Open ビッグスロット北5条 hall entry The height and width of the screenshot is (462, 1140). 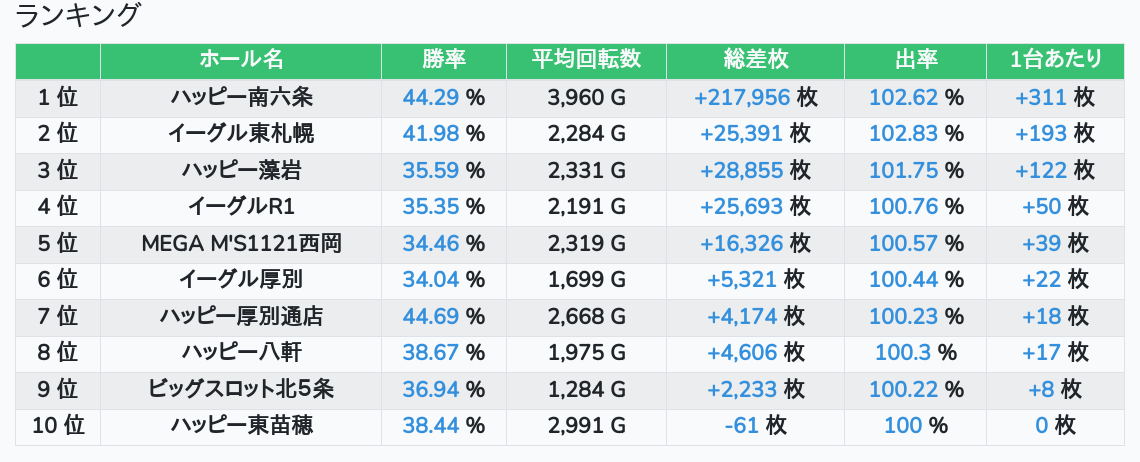241,390
